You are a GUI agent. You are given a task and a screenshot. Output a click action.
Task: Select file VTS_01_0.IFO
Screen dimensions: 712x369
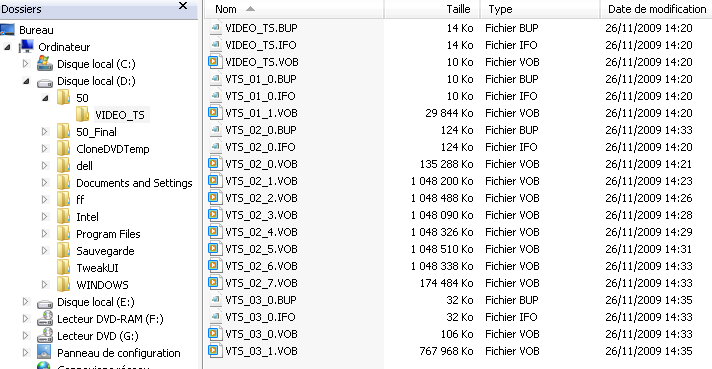click(260, 96)
